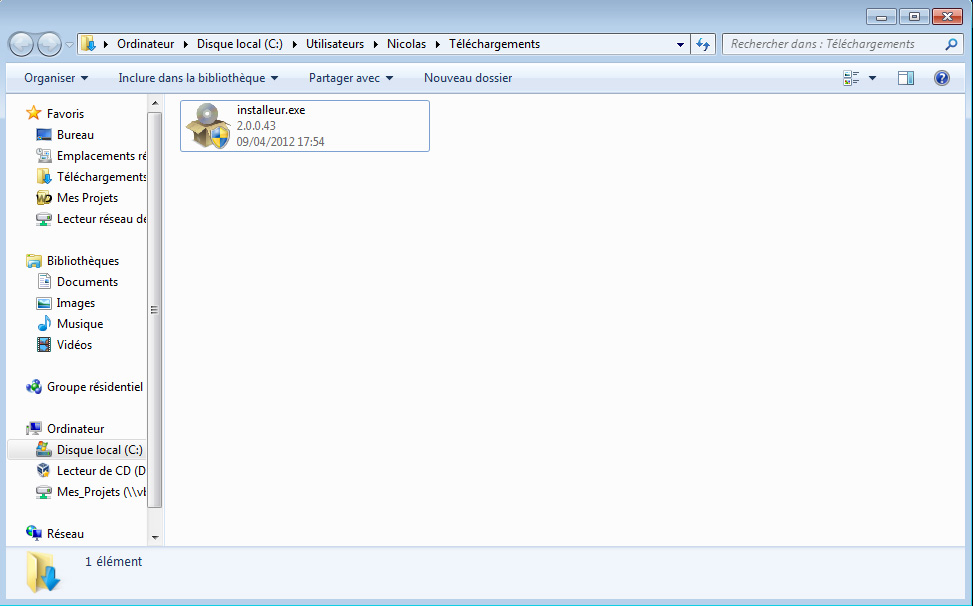The image size is (973, 606).
Task: Open Bureau in Favoris
Action: coord(75,135)
